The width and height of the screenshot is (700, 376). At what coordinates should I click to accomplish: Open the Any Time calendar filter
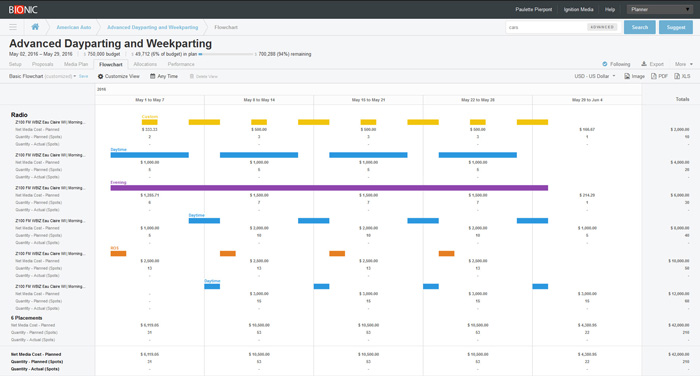(164, 76)
